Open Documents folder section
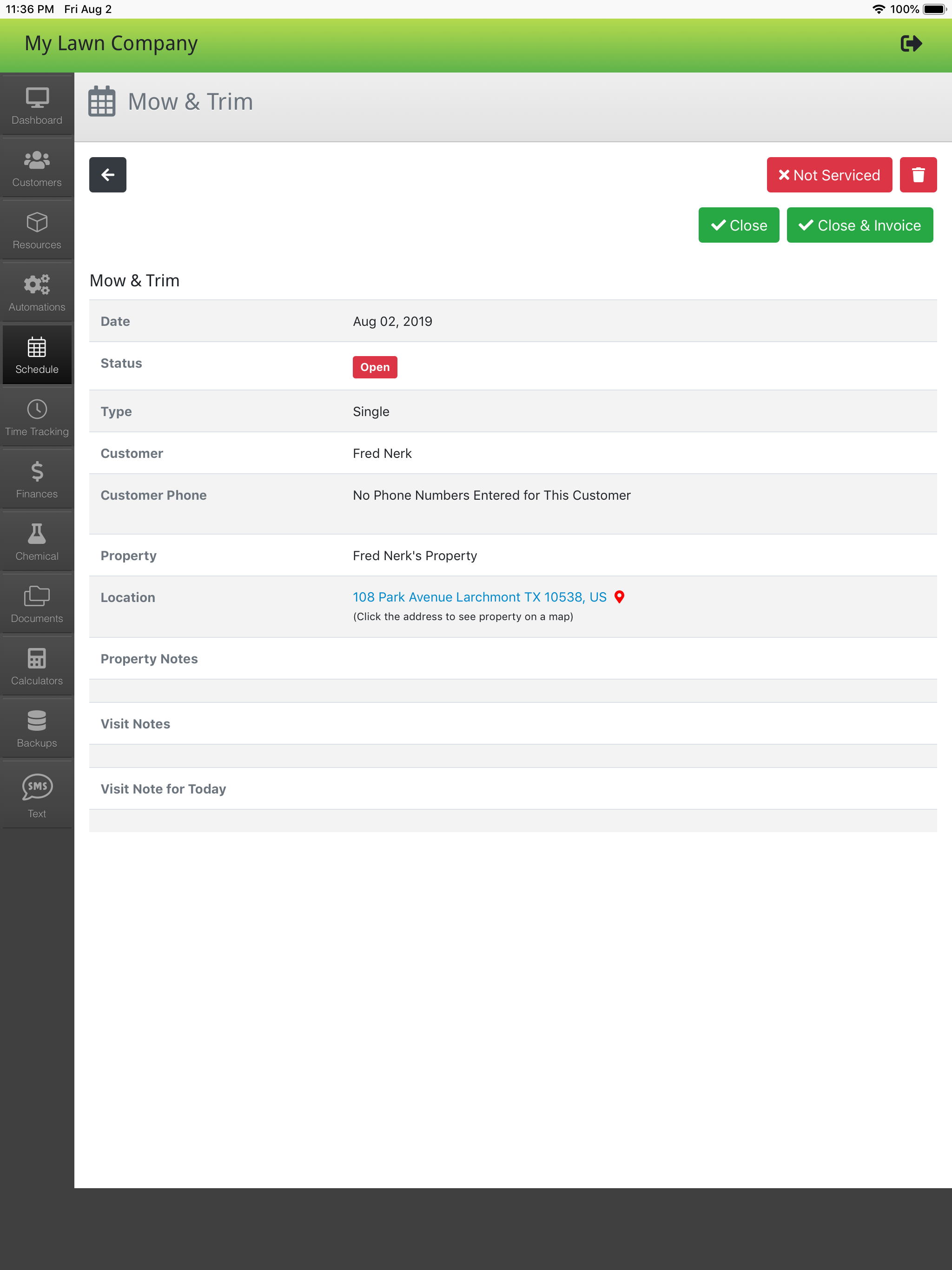 [x=37, y=604]
